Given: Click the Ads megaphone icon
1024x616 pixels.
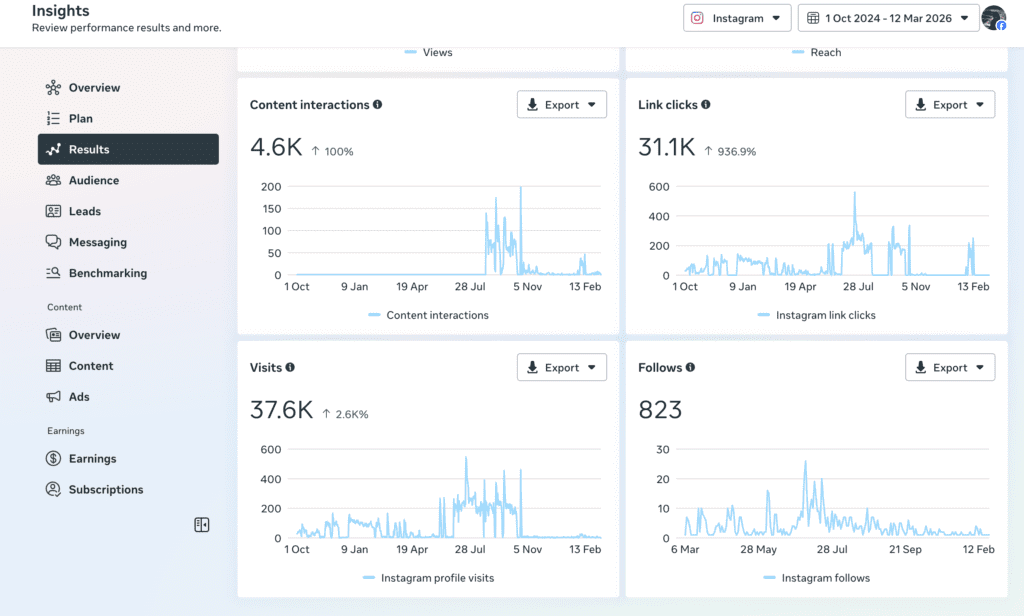Looking at the screenshot, I should coord(54,397).
